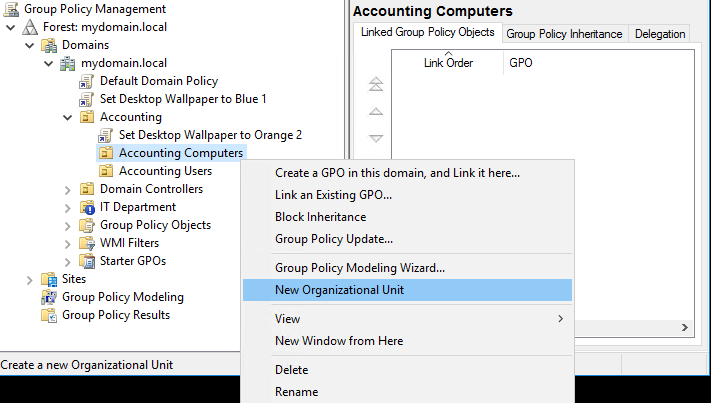Collapse the Domains node
Viewport: 711px width, 403px height.
[x=29, y=45]
